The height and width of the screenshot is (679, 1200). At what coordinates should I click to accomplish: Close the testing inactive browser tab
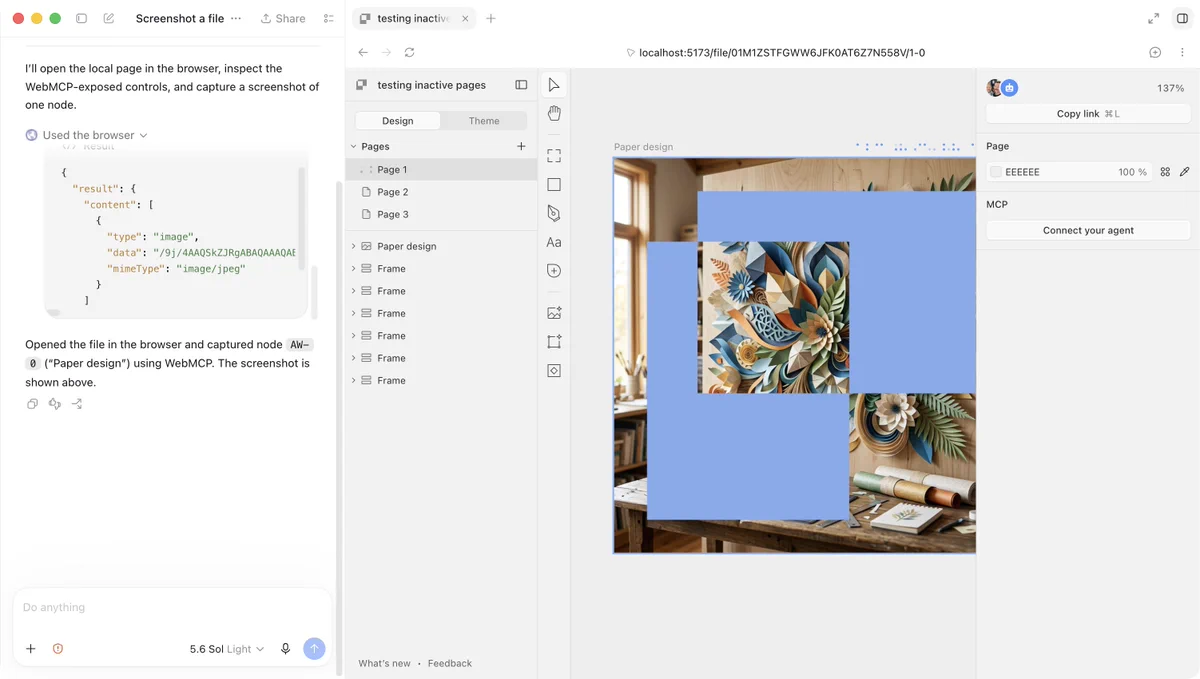465,18
